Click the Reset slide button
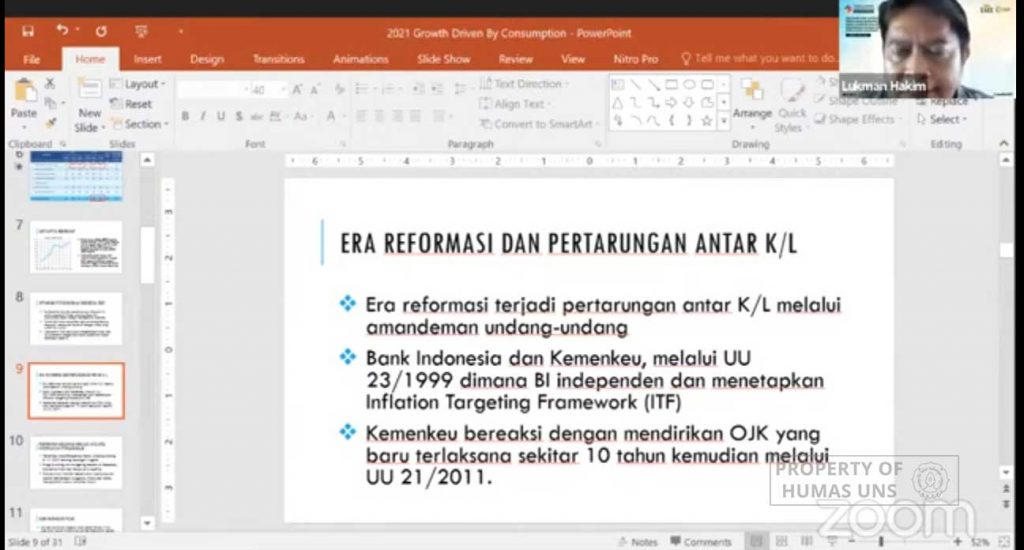Screen dimensions: 1024x550 [x=131, y=104]
